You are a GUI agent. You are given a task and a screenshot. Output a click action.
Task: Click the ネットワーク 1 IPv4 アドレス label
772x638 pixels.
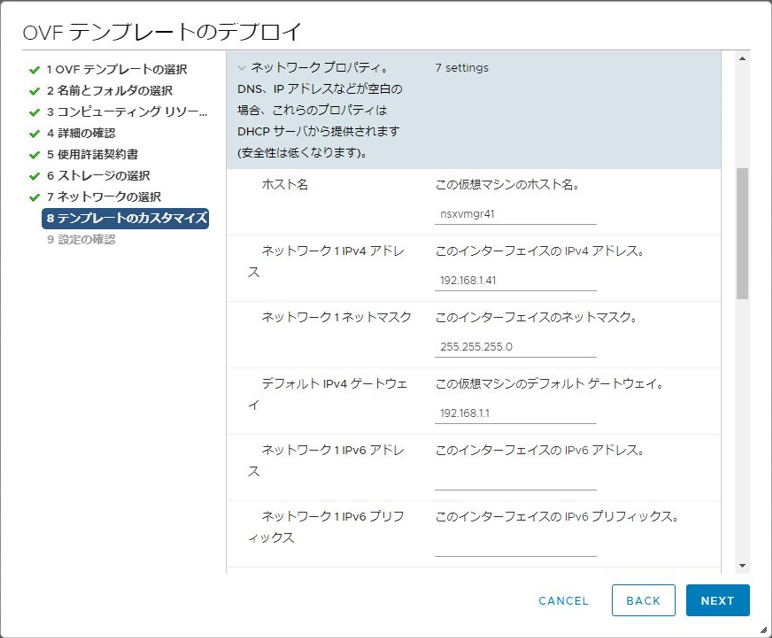[x=326, y=261]
